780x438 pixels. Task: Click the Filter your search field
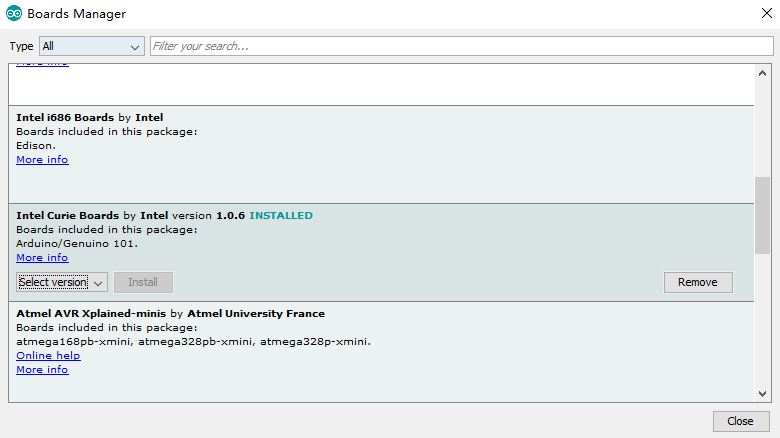462,46
